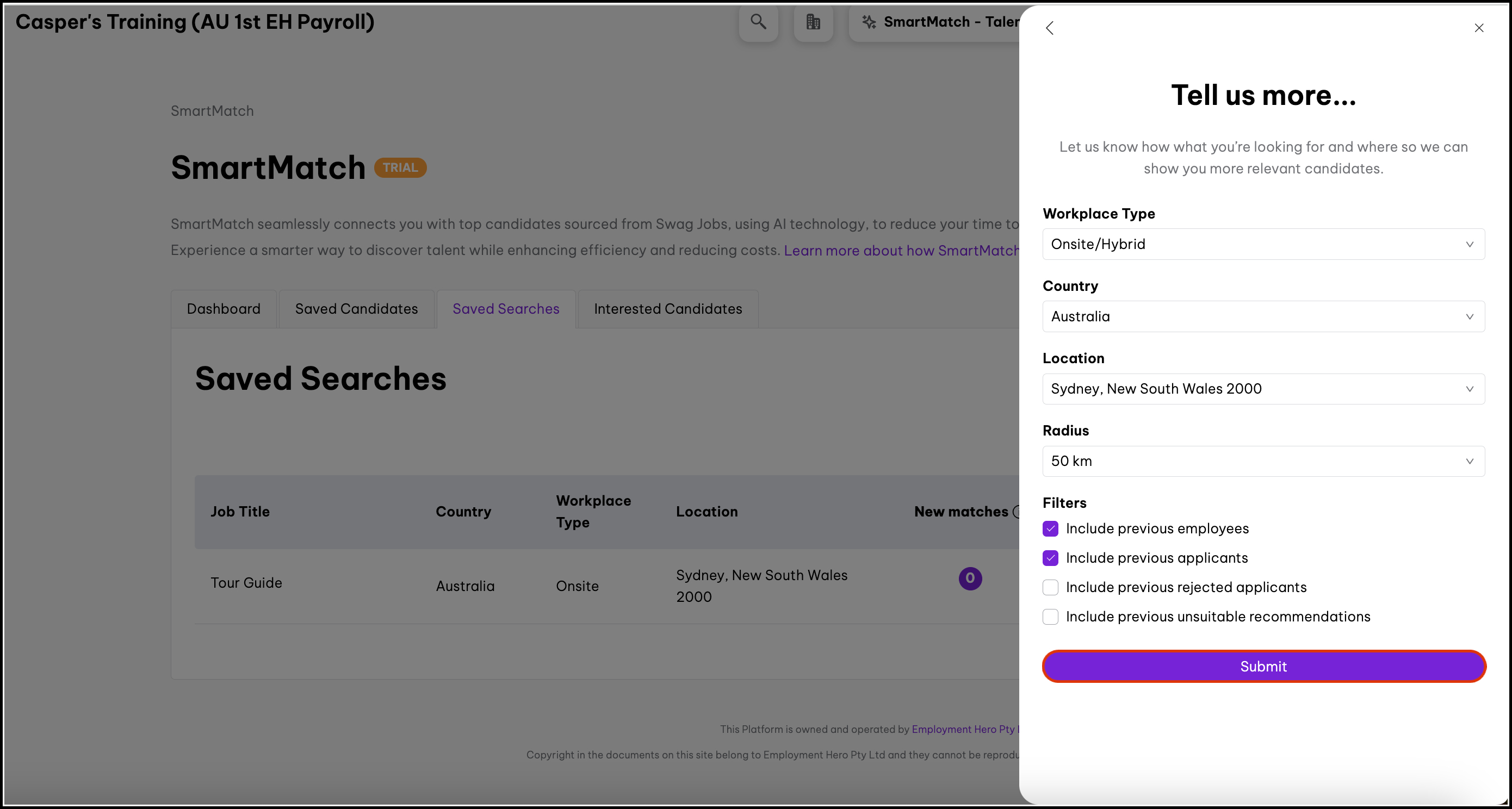Open the organisation building icon
Screen dimensions: 1512x809
(x=813, y=22)
